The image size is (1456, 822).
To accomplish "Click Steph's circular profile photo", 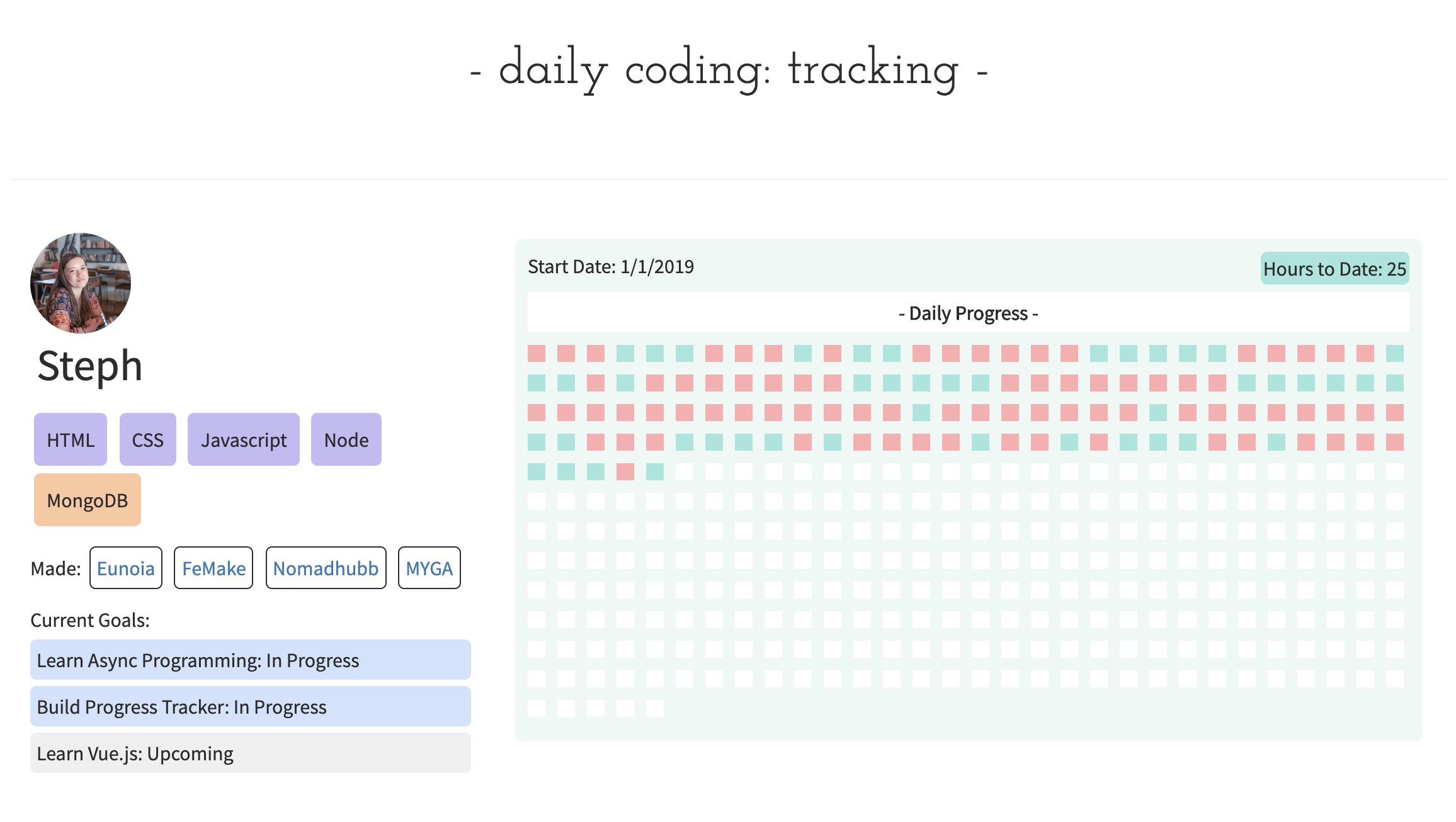I will coord(81,283).
